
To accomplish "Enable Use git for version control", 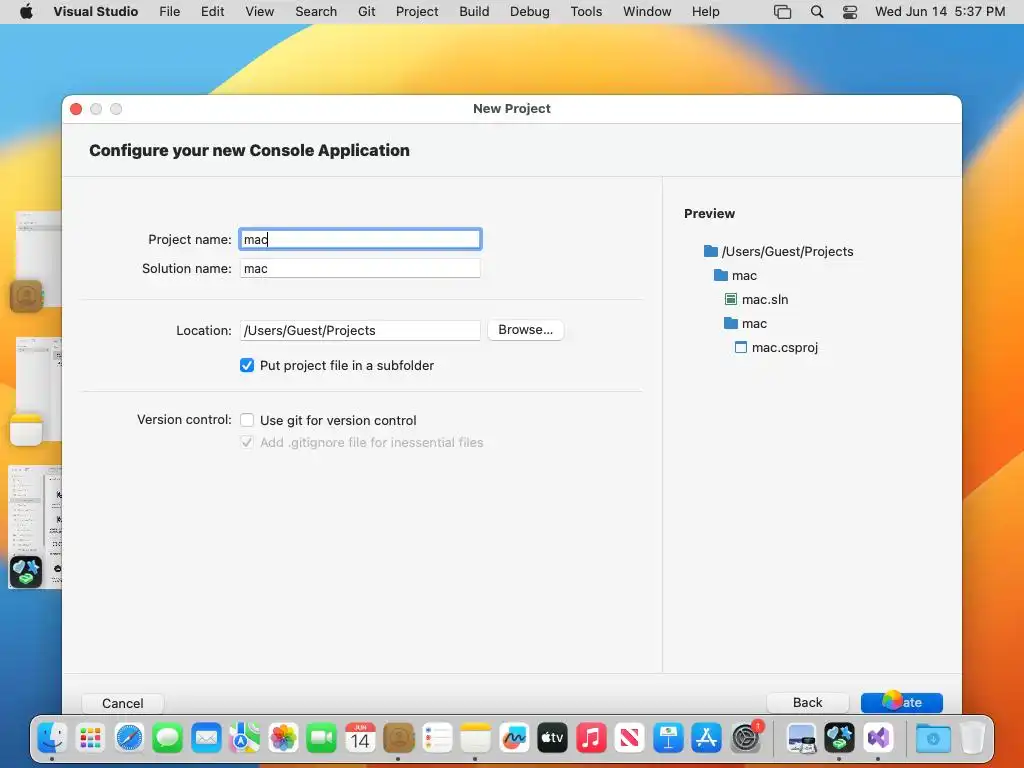I will [247, 420].
